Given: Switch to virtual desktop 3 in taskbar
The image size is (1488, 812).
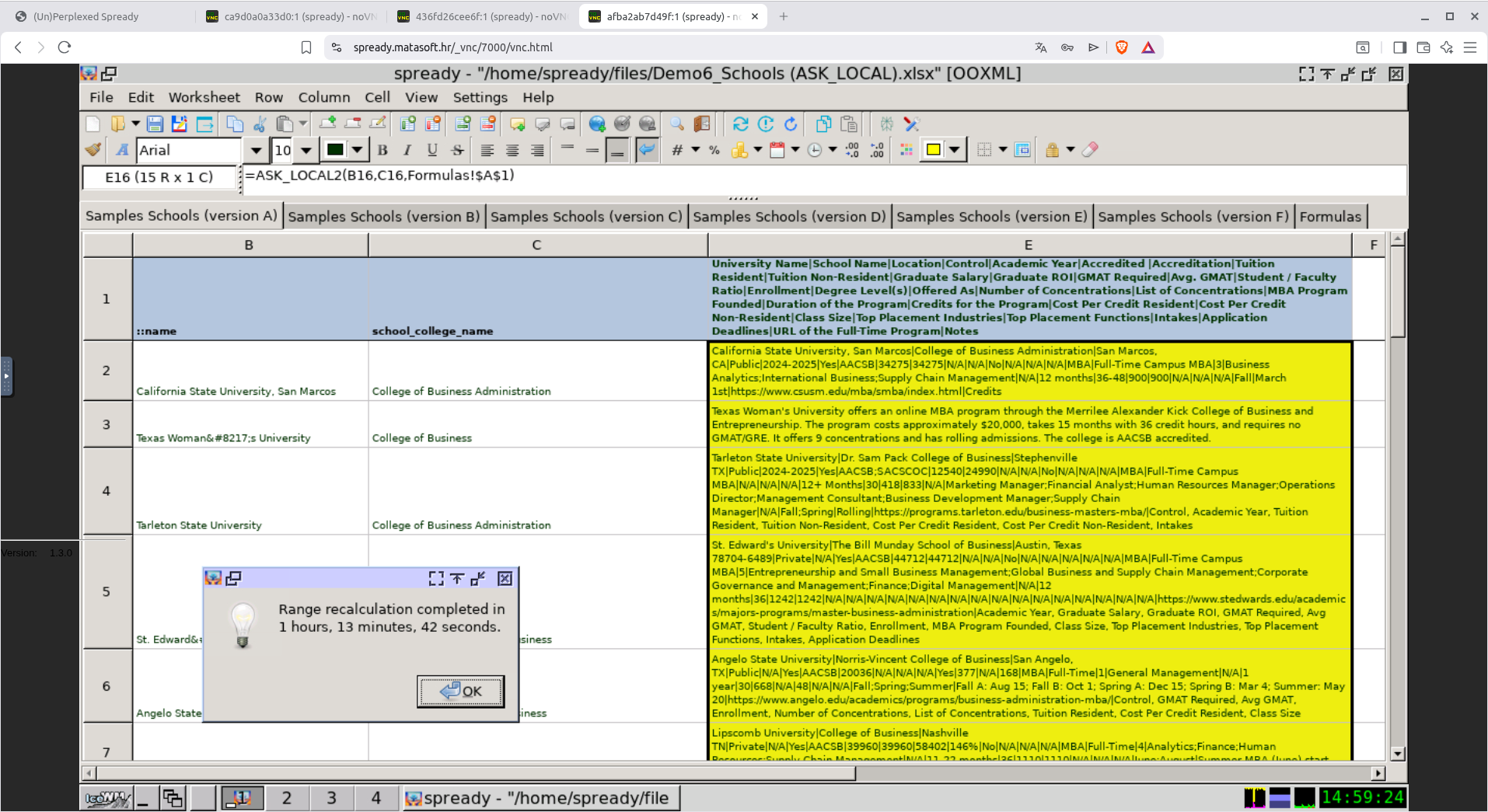Looking at the screenshot, I should (x=331, y=798).
